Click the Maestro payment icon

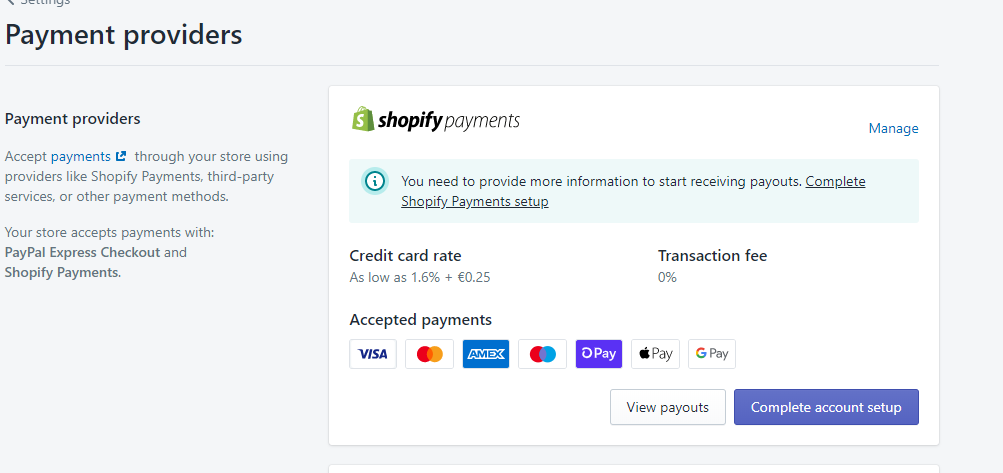pyautogui.click(x=542, y=354)
